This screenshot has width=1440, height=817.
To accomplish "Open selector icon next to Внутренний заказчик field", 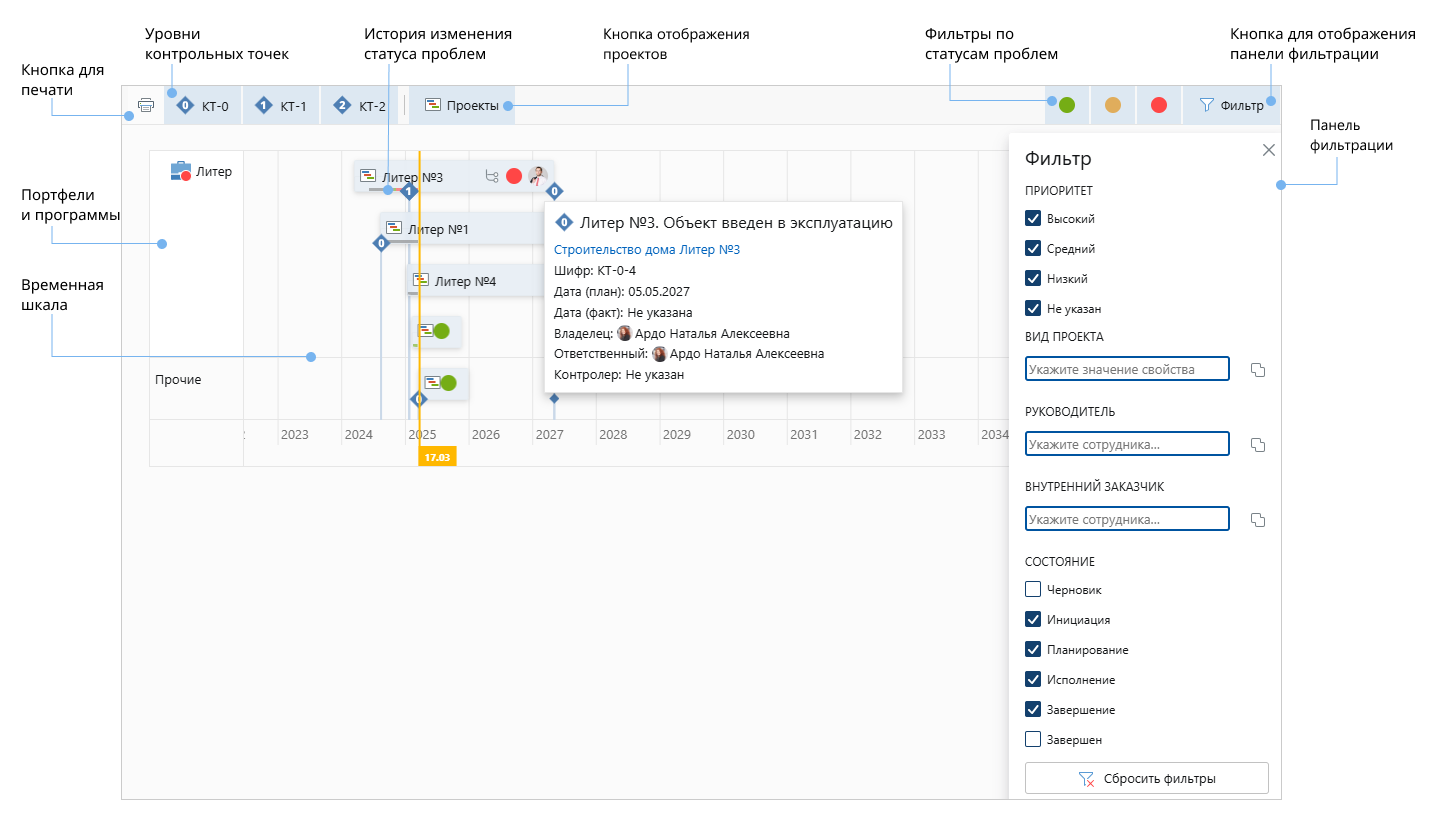I will pos(1258,520).
